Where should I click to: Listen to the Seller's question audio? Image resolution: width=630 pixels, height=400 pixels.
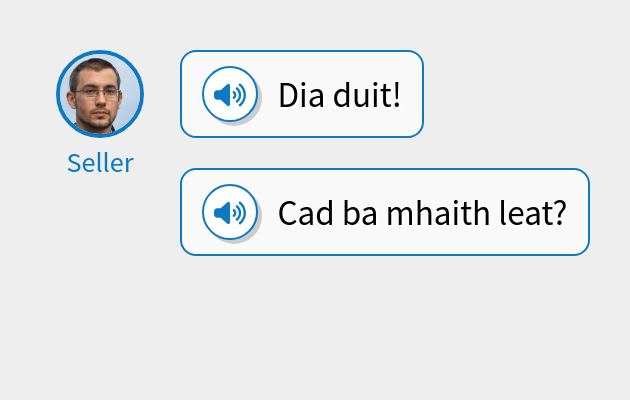230,212
